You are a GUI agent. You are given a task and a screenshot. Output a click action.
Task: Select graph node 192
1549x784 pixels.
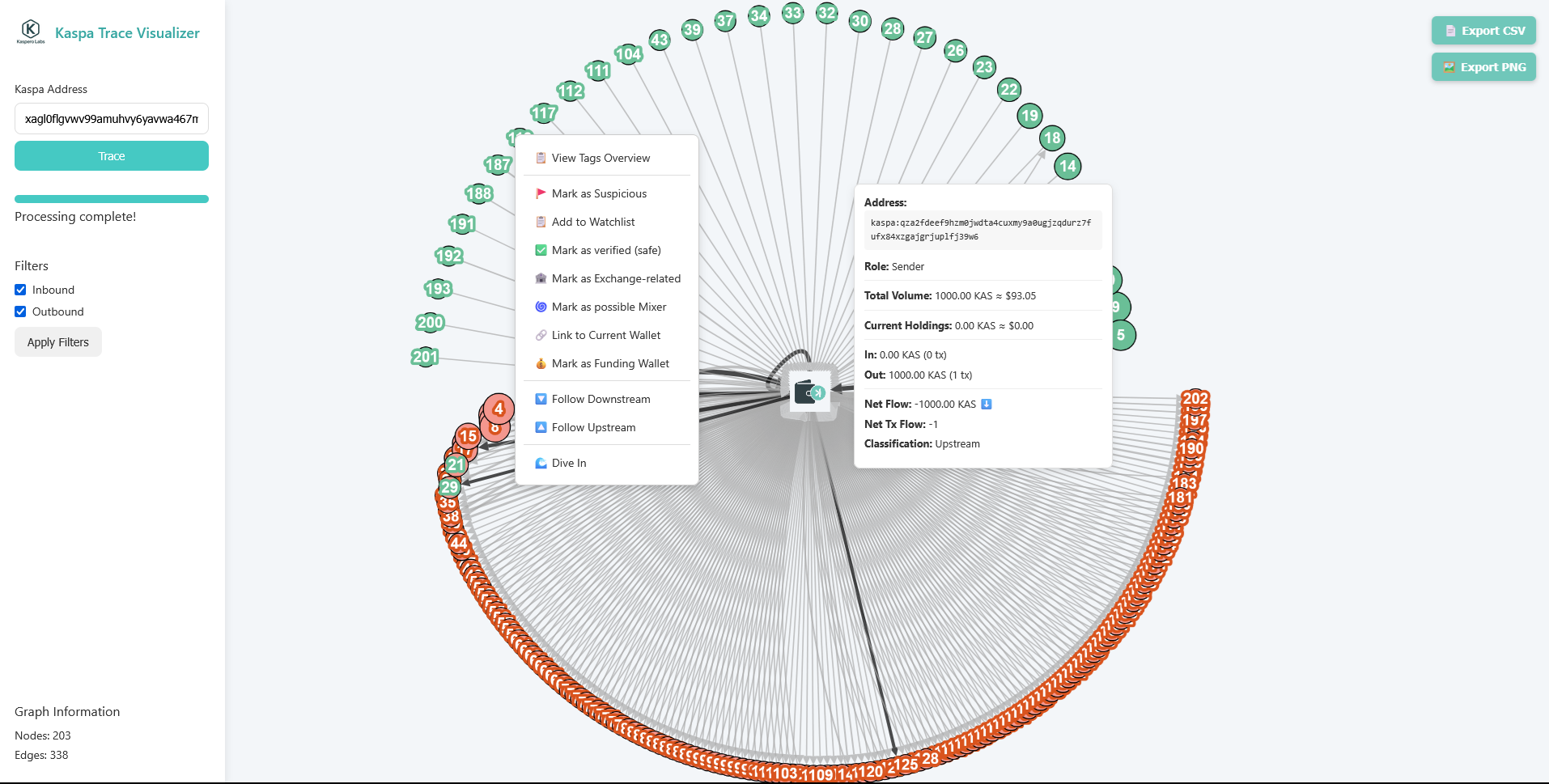449,256
